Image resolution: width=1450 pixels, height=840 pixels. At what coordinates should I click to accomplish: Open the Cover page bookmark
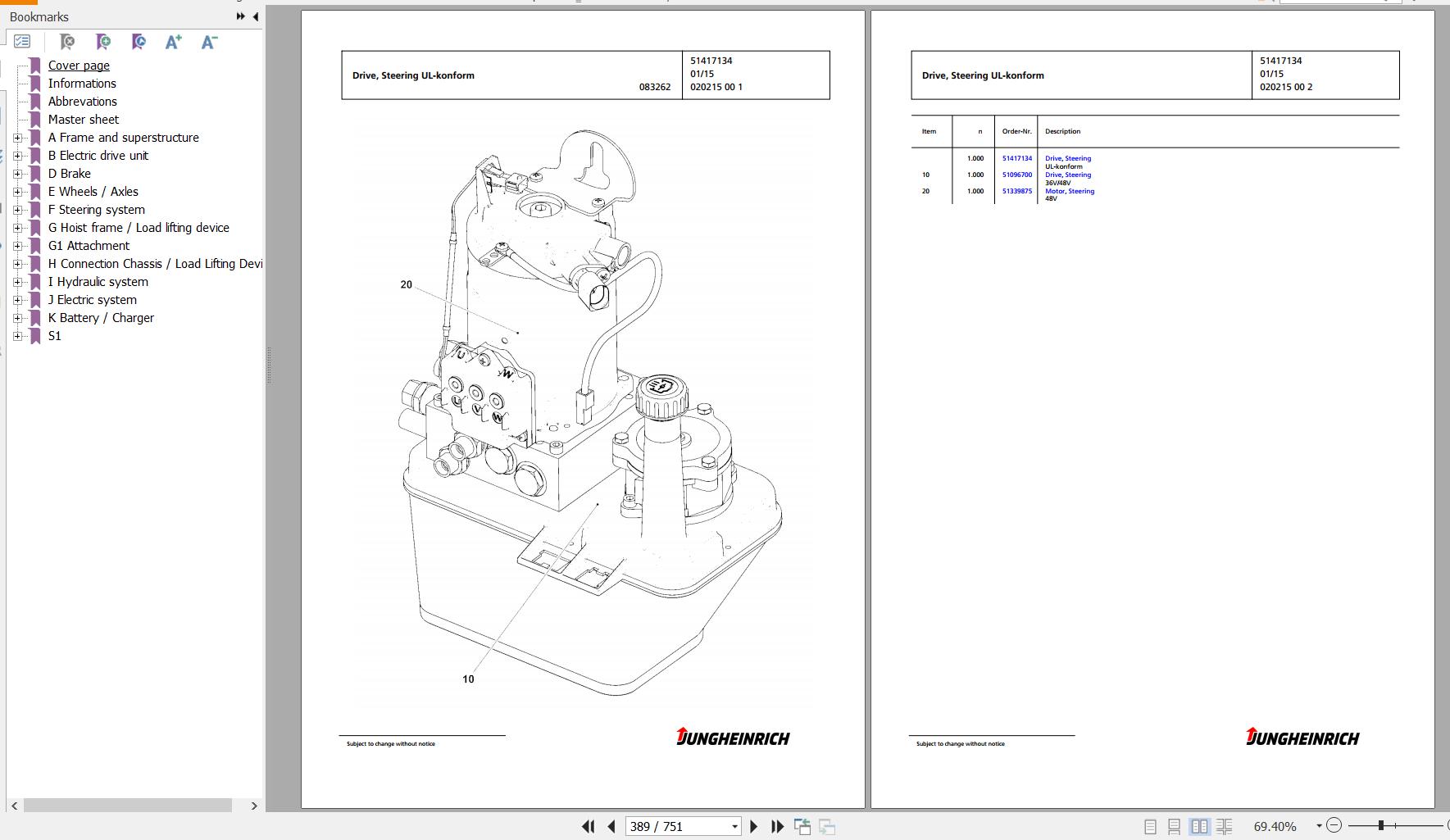click(79, 66)
